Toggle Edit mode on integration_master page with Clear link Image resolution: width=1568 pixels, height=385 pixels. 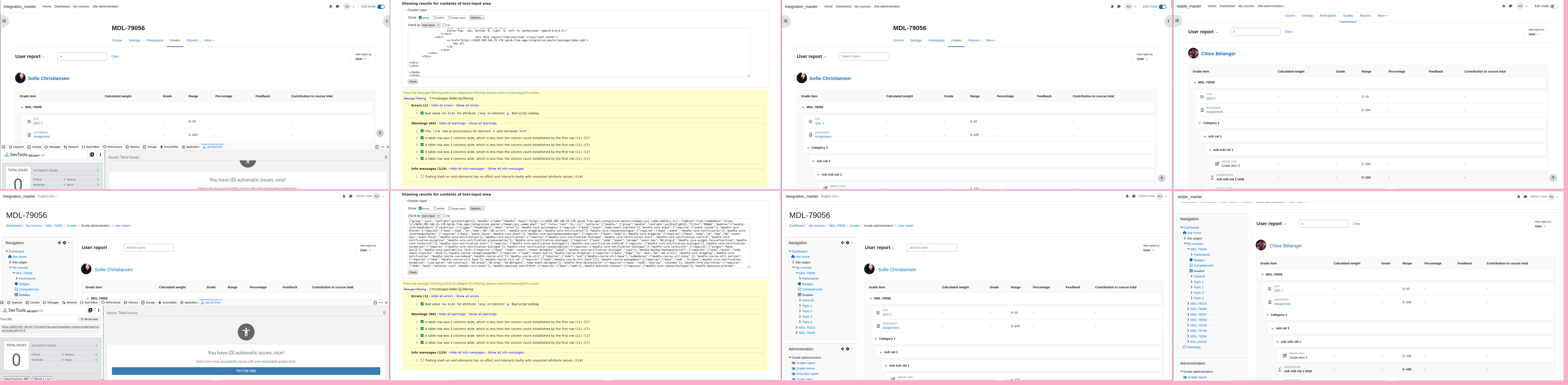381,7
